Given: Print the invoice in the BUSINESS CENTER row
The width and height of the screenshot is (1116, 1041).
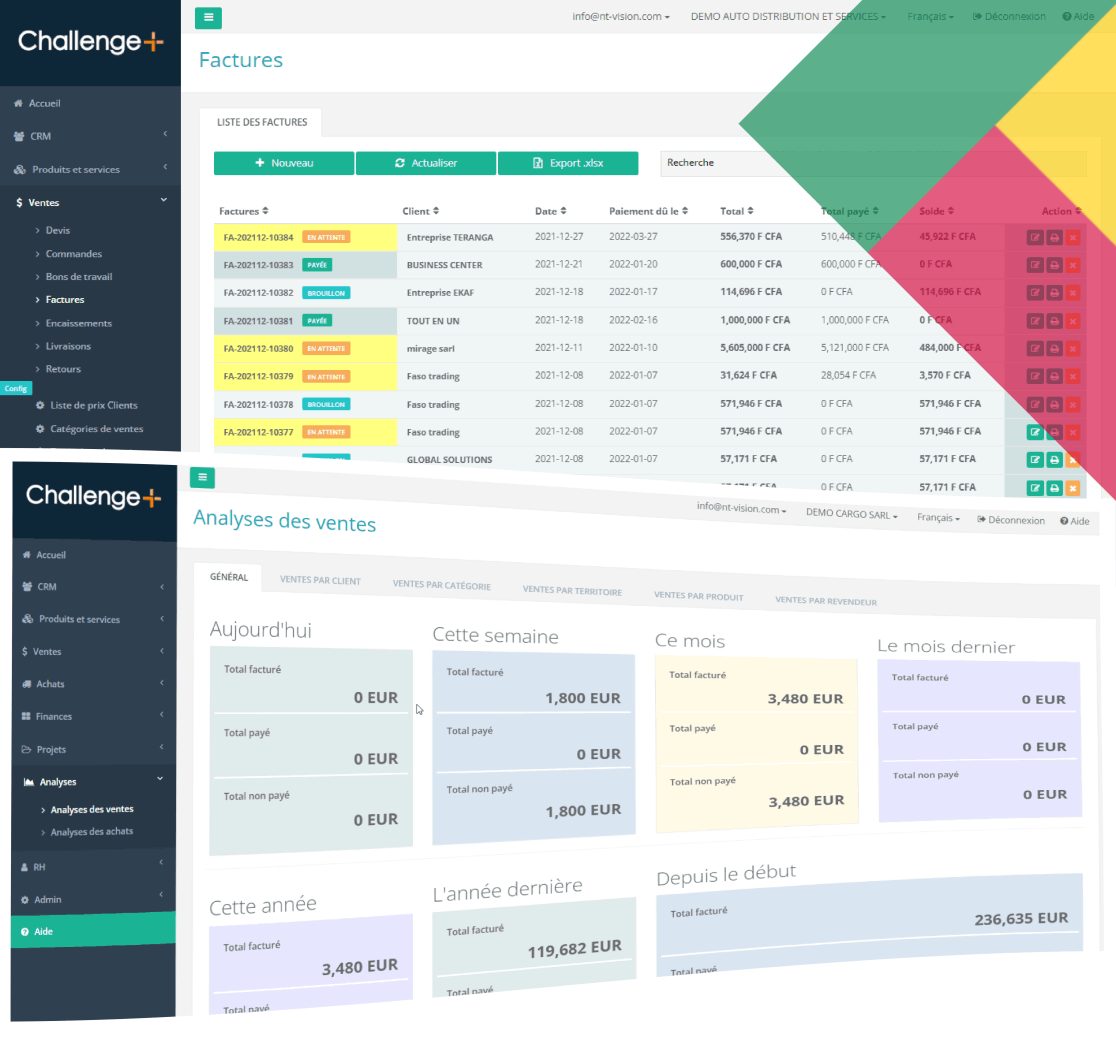Looking at the screenshot, I should pyautogui.click(x=1054, y=265).
